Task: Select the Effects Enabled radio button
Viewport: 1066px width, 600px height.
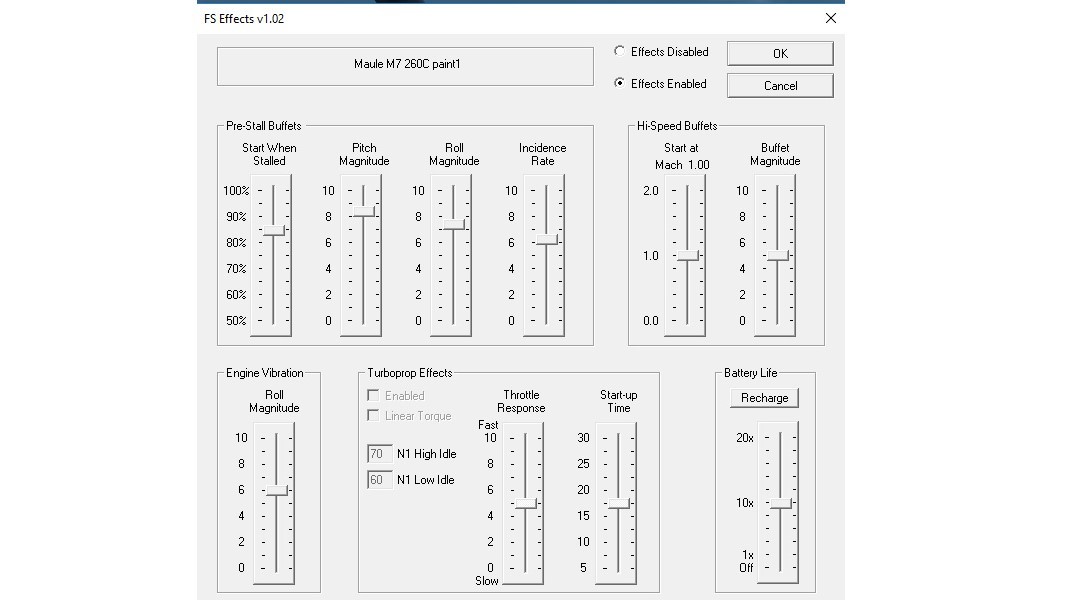Action: (x=619, y=83)
